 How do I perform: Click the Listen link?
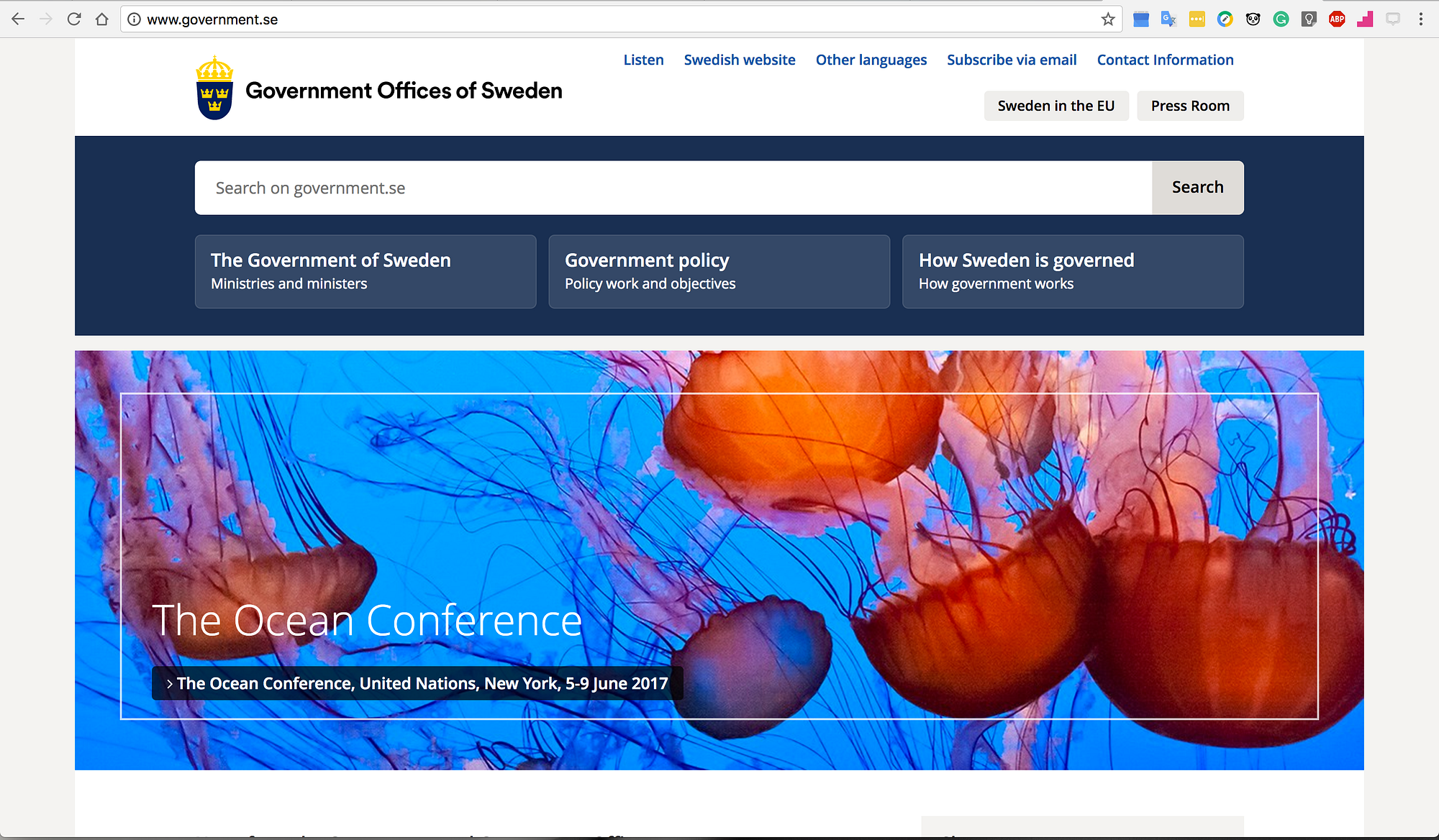click(643, 60)
